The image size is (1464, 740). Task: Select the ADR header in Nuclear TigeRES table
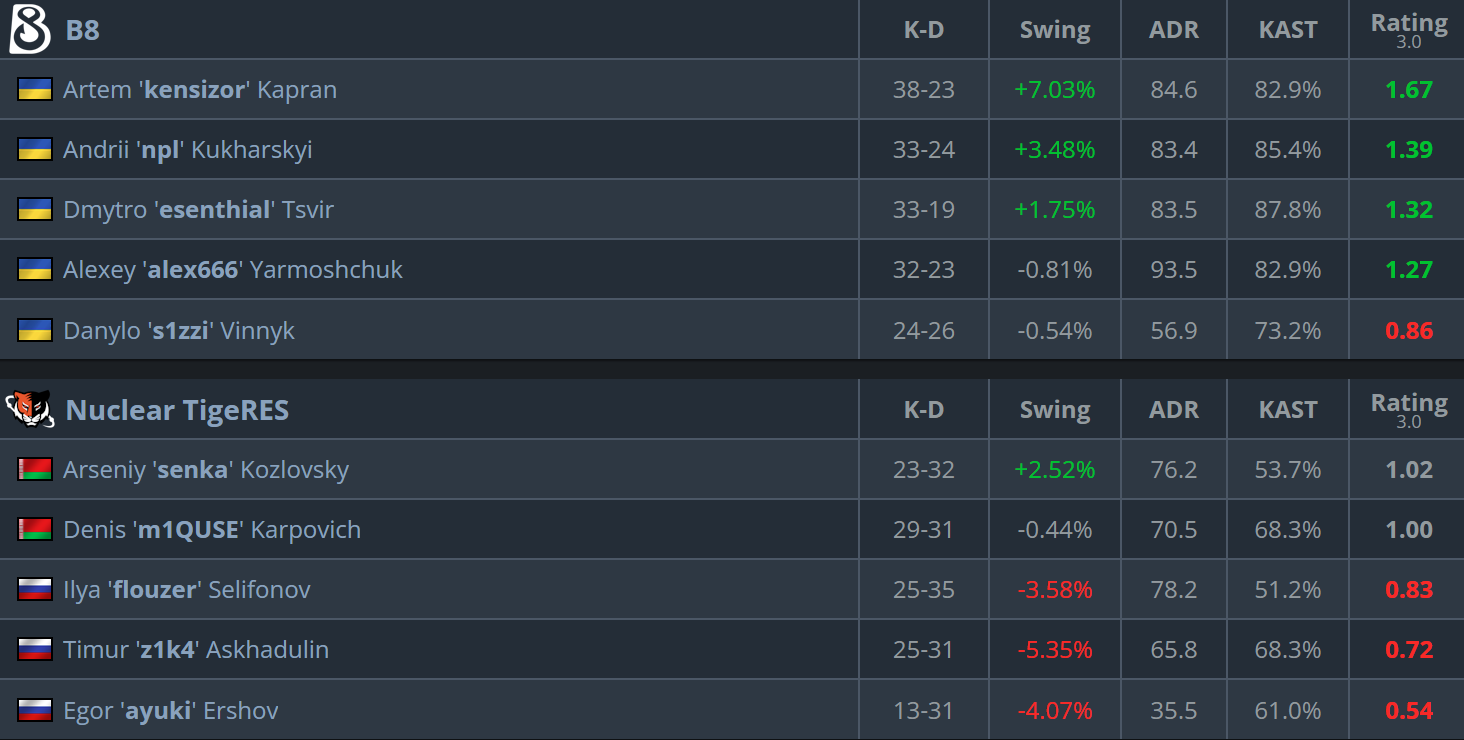pyautogui.click(x=1174, y=410)
